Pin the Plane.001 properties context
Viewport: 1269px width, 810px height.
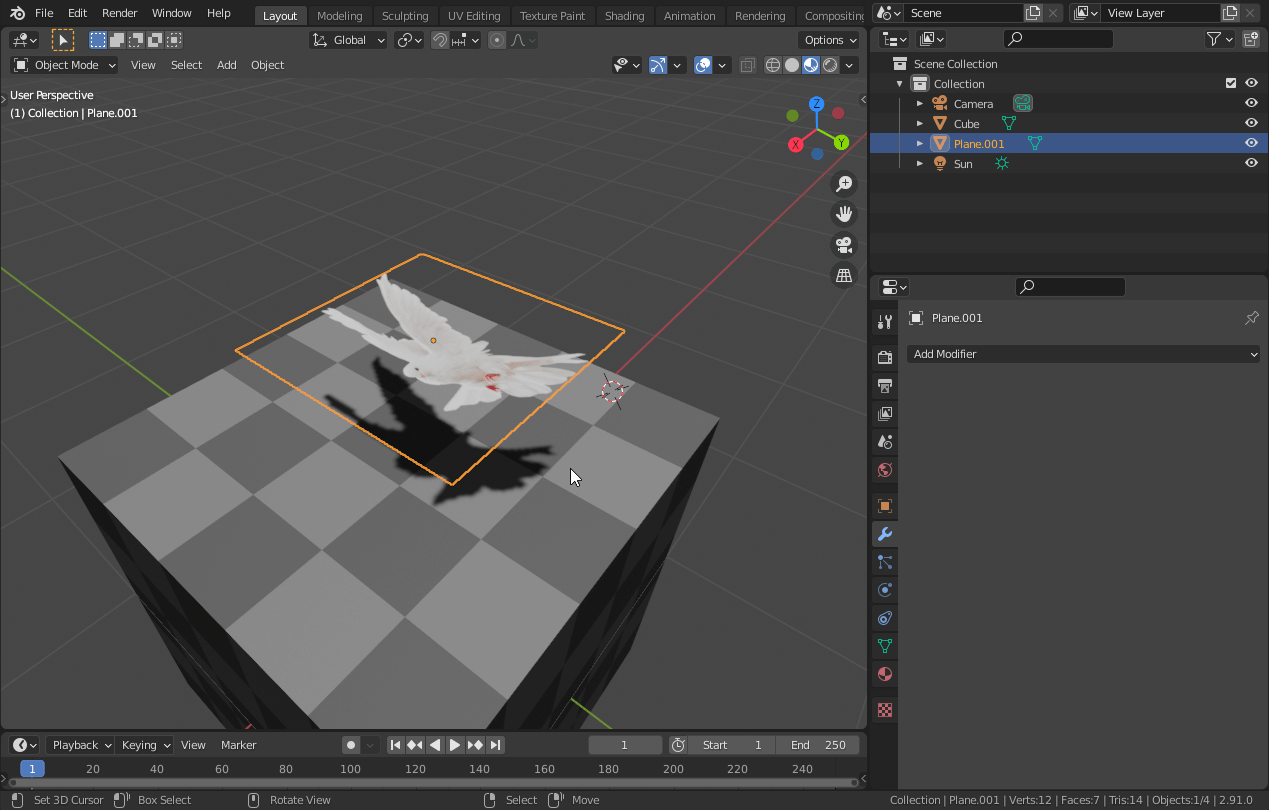click(x=1251, y=318)
